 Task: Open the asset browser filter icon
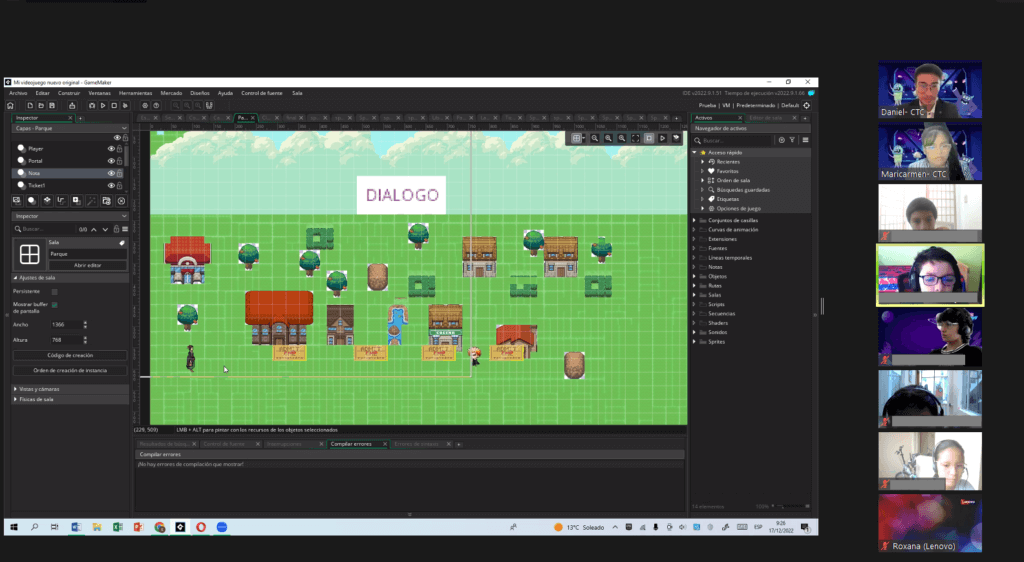(793, 140)
